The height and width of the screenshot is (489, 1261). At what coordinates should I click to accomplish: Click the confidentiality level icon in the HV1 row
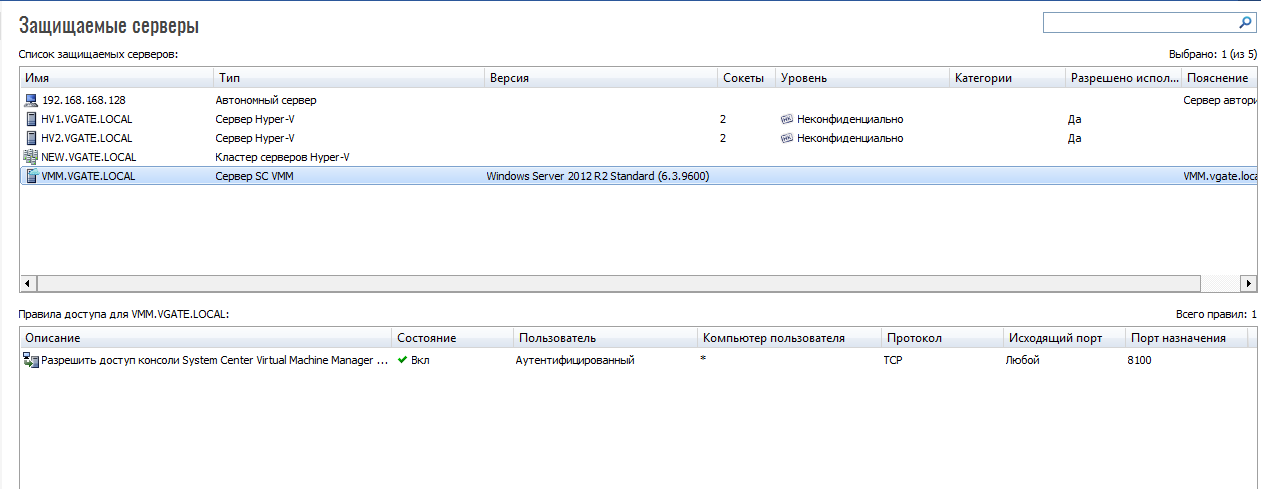786,119
